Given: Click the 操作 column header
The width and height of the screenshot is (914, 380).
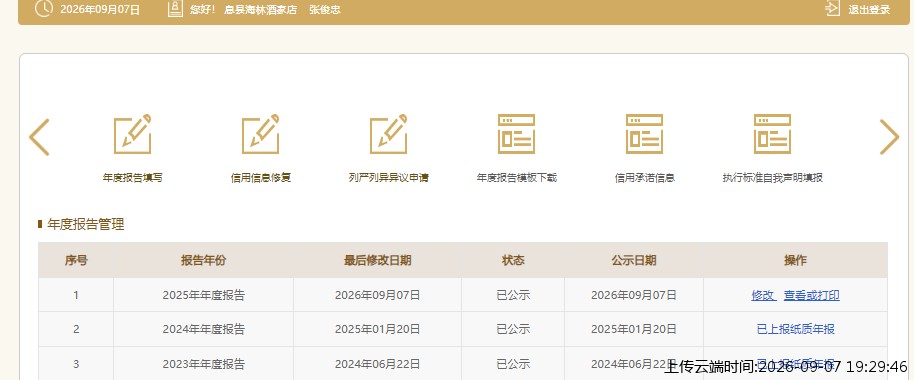Looking at the screenshot, I should 795,261.
